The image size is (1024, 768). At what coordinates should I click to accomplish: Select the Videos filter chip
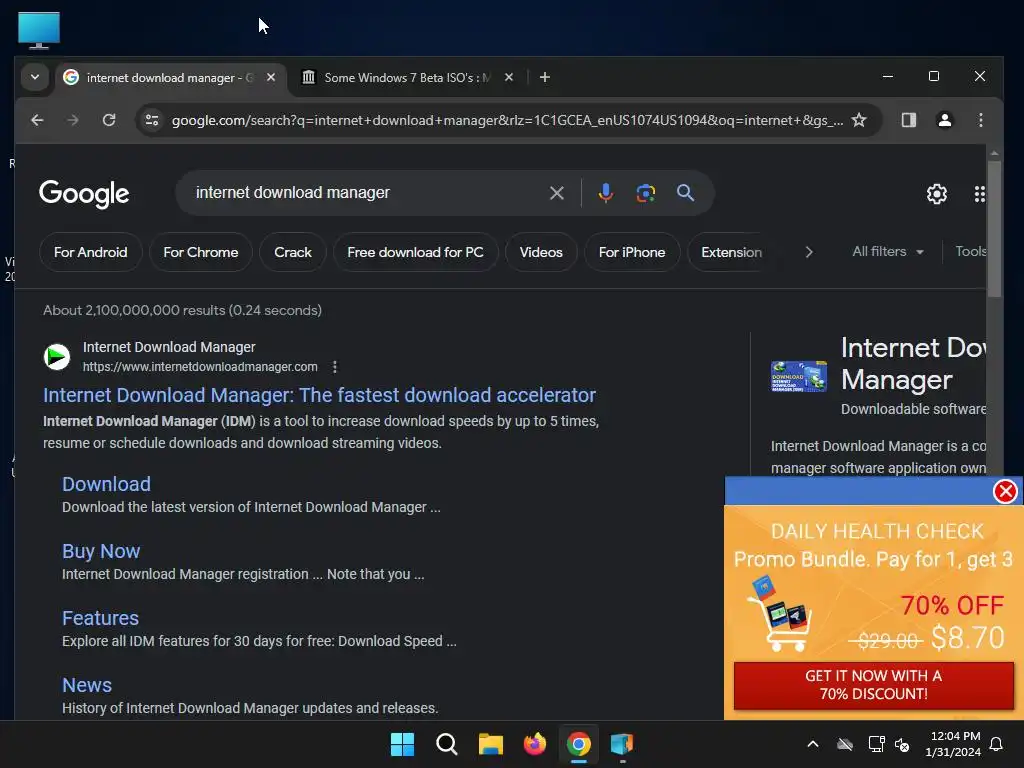point(541,252)
